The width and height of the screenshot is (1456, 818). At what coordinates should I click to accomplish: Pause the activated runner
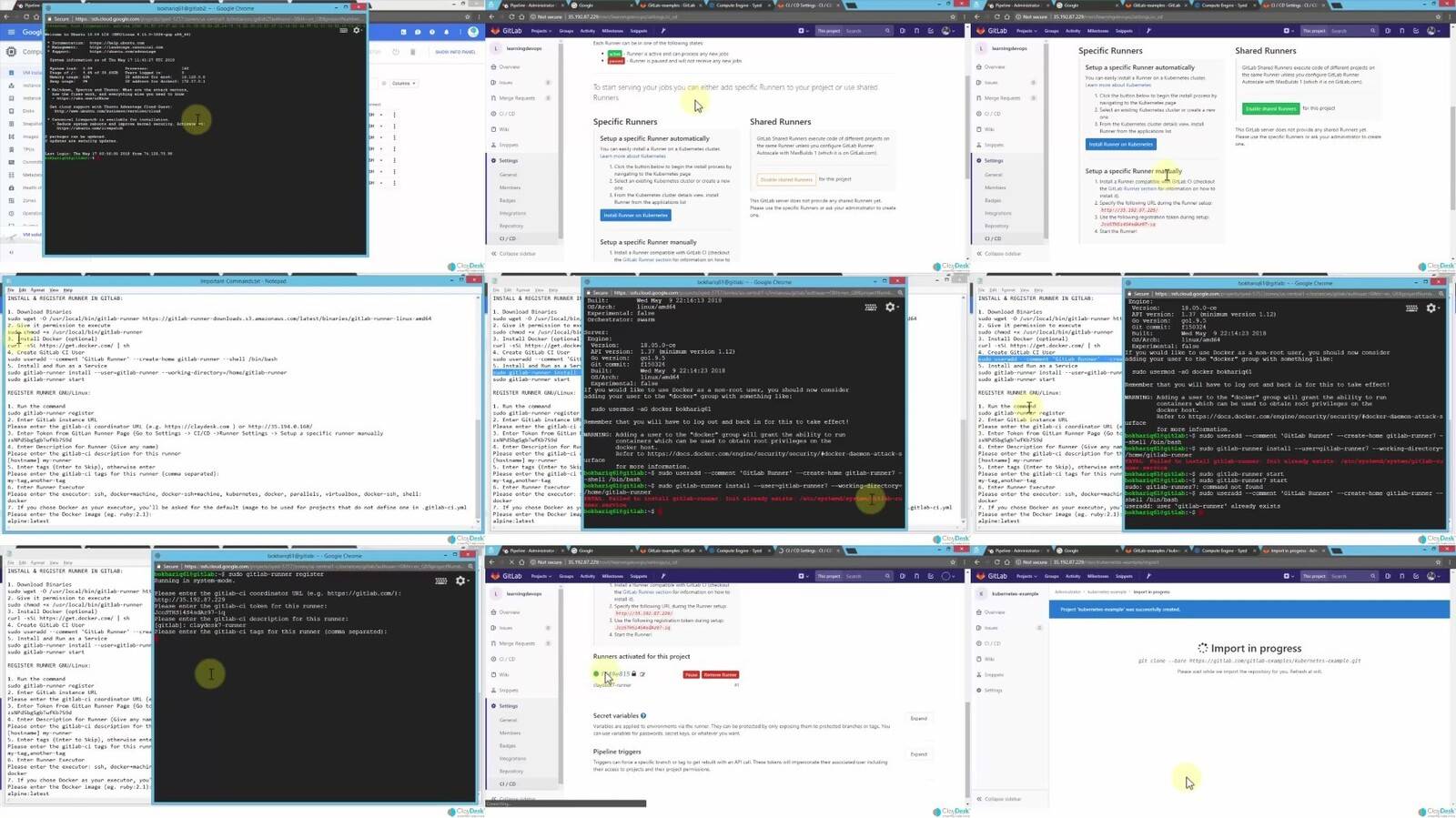click(691, 674)
